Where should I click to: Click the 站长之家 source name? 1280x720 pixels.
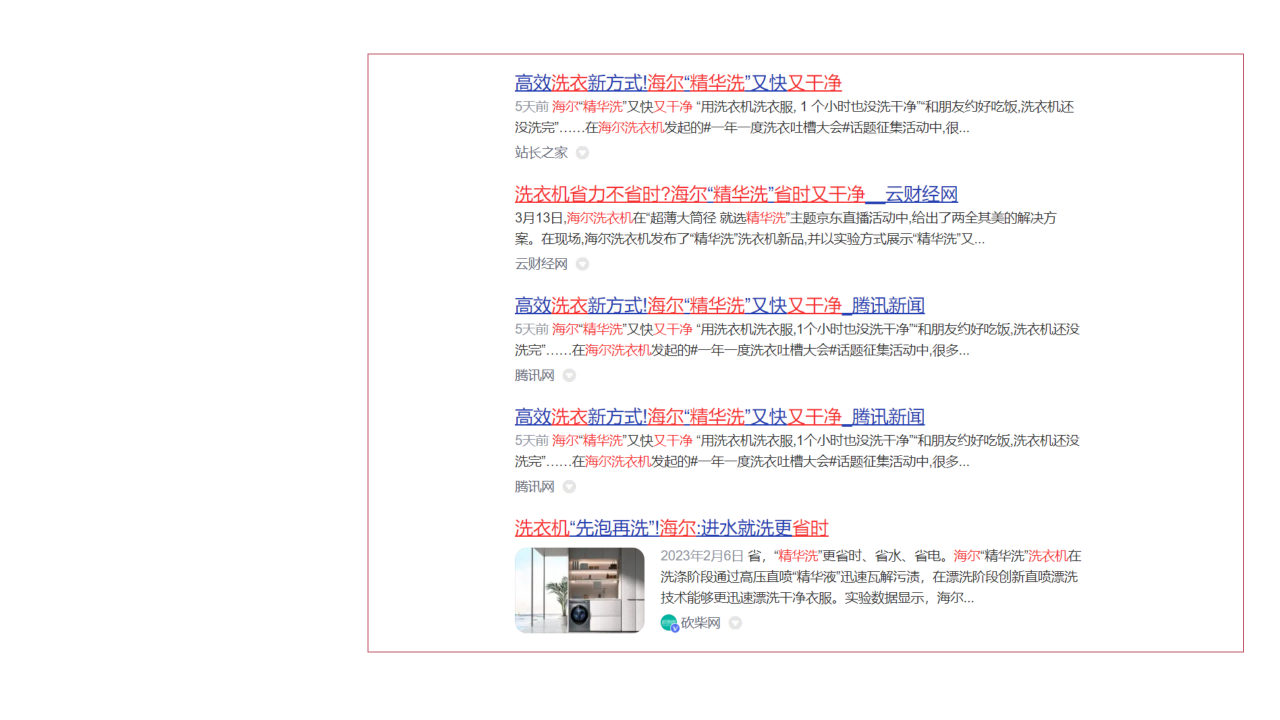(x=541, y=152)
